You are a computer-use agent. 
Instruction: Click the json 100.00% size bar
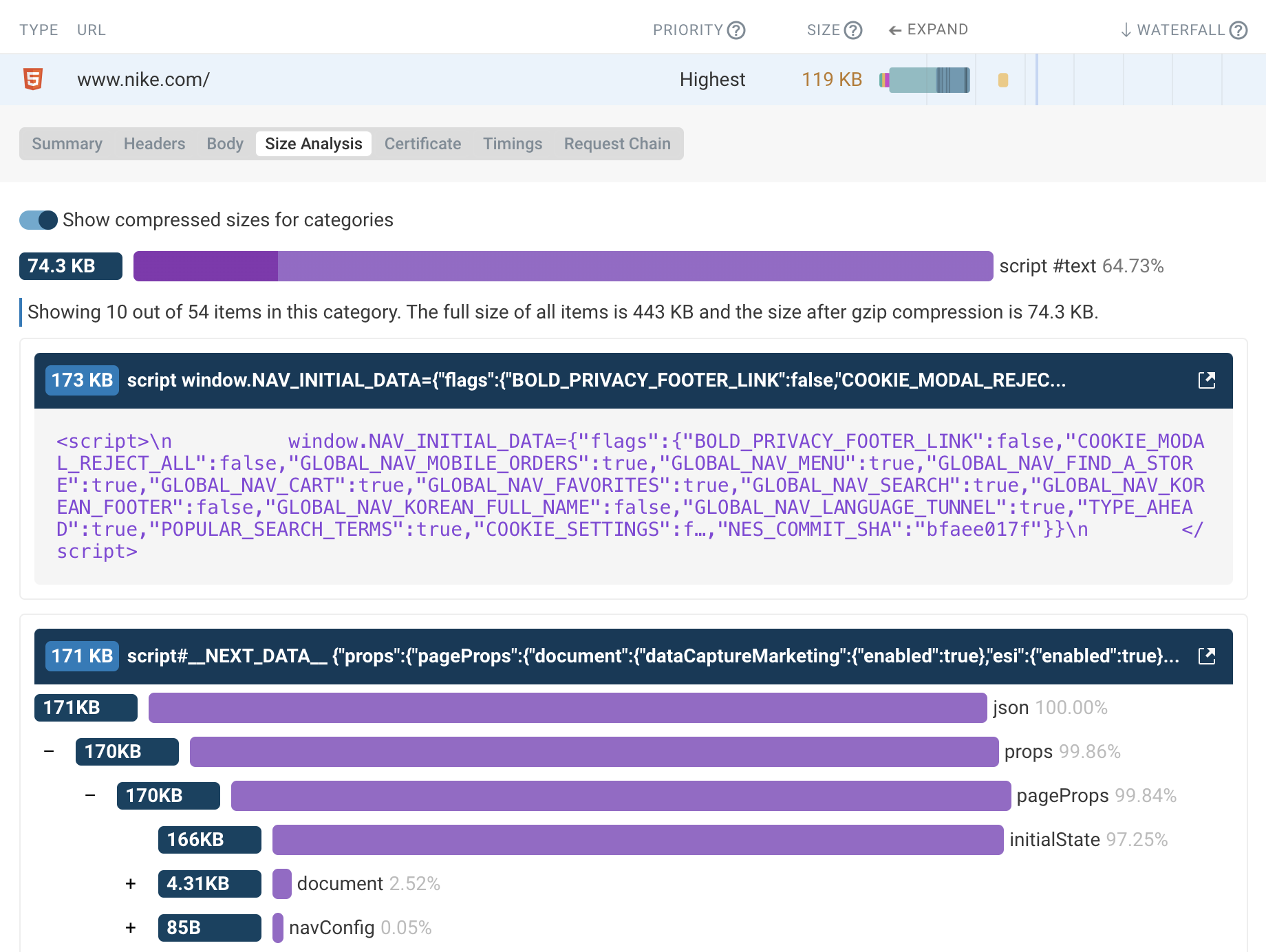[568, 708]
